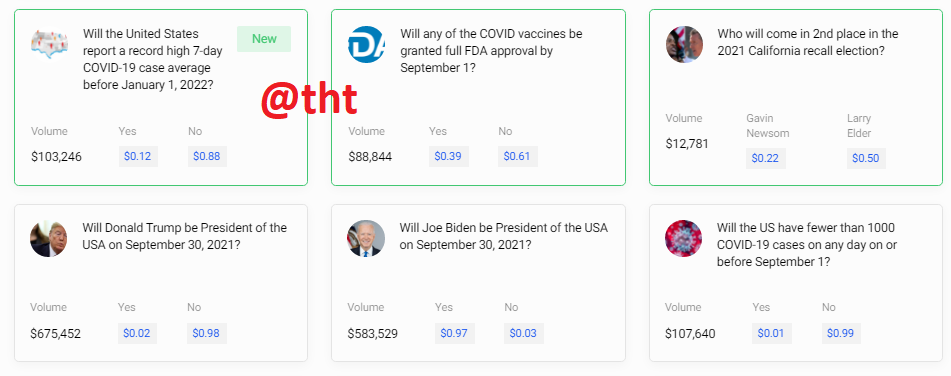Click the coronavirus image icon

click(x=684, y=238)
